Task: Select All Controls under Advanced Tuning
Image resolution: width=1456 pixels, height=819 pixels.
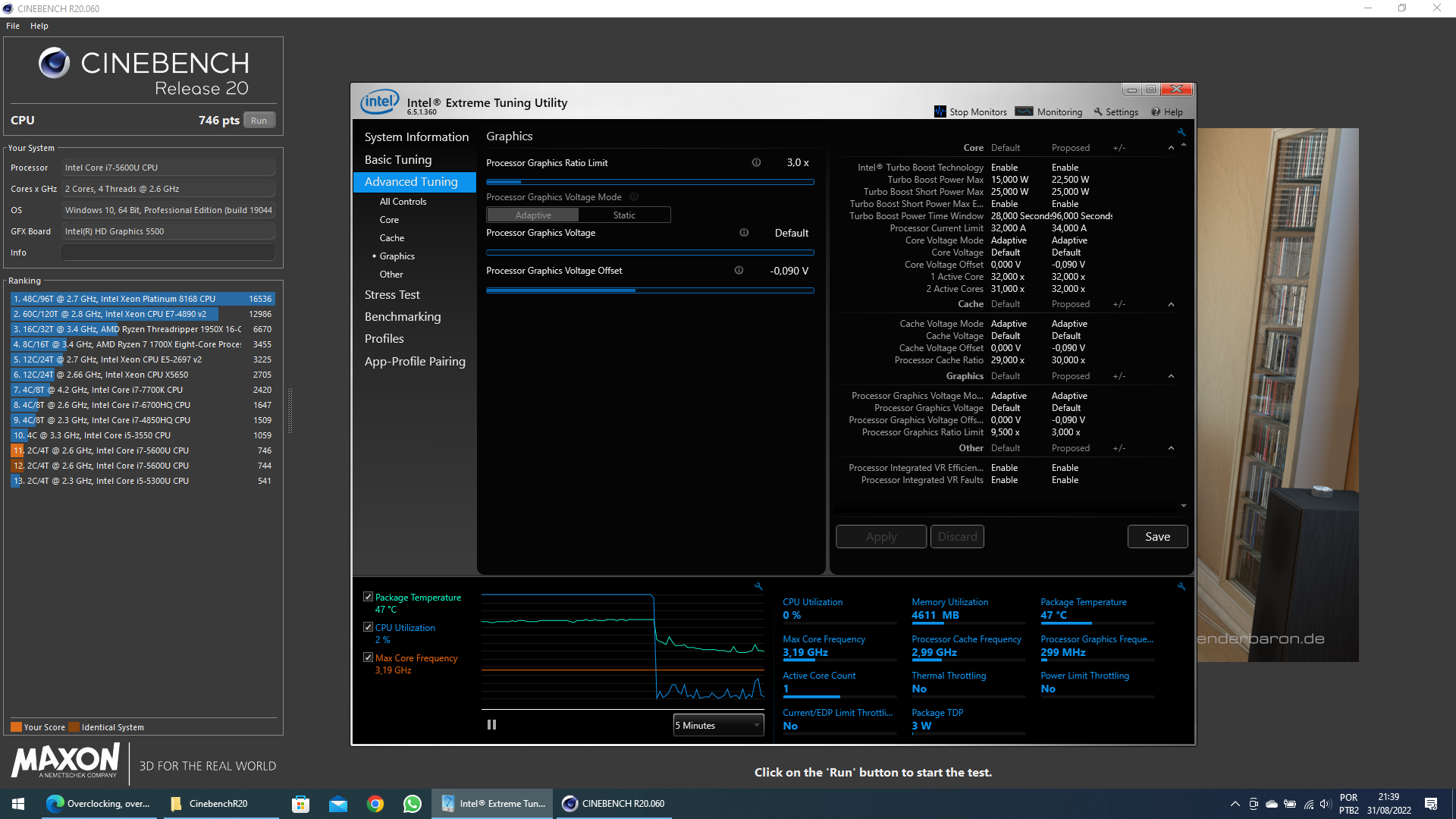Action: coord(403,202)
